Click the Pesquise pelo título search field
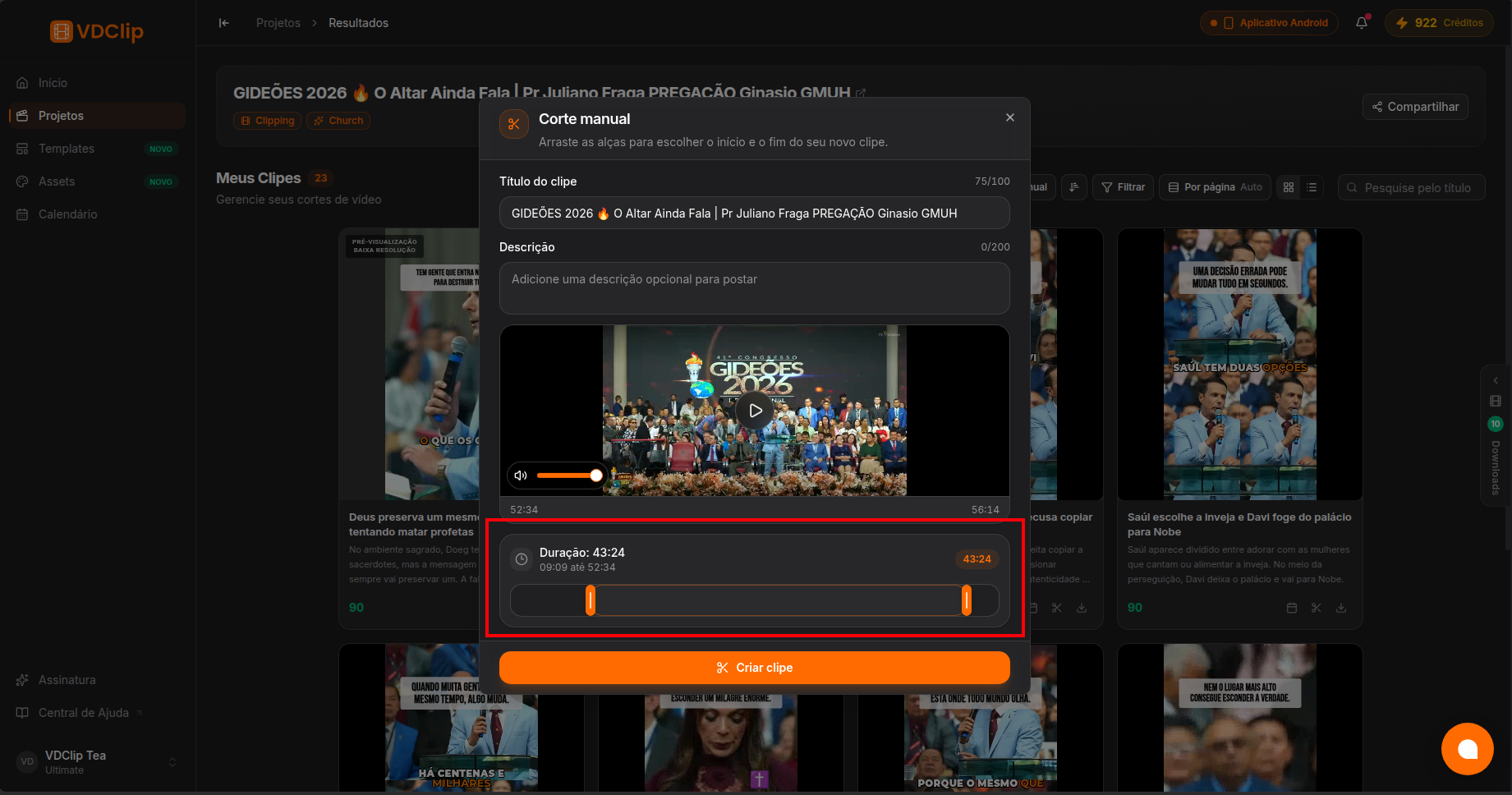 pyautogui.click(x=1411, y=187)
